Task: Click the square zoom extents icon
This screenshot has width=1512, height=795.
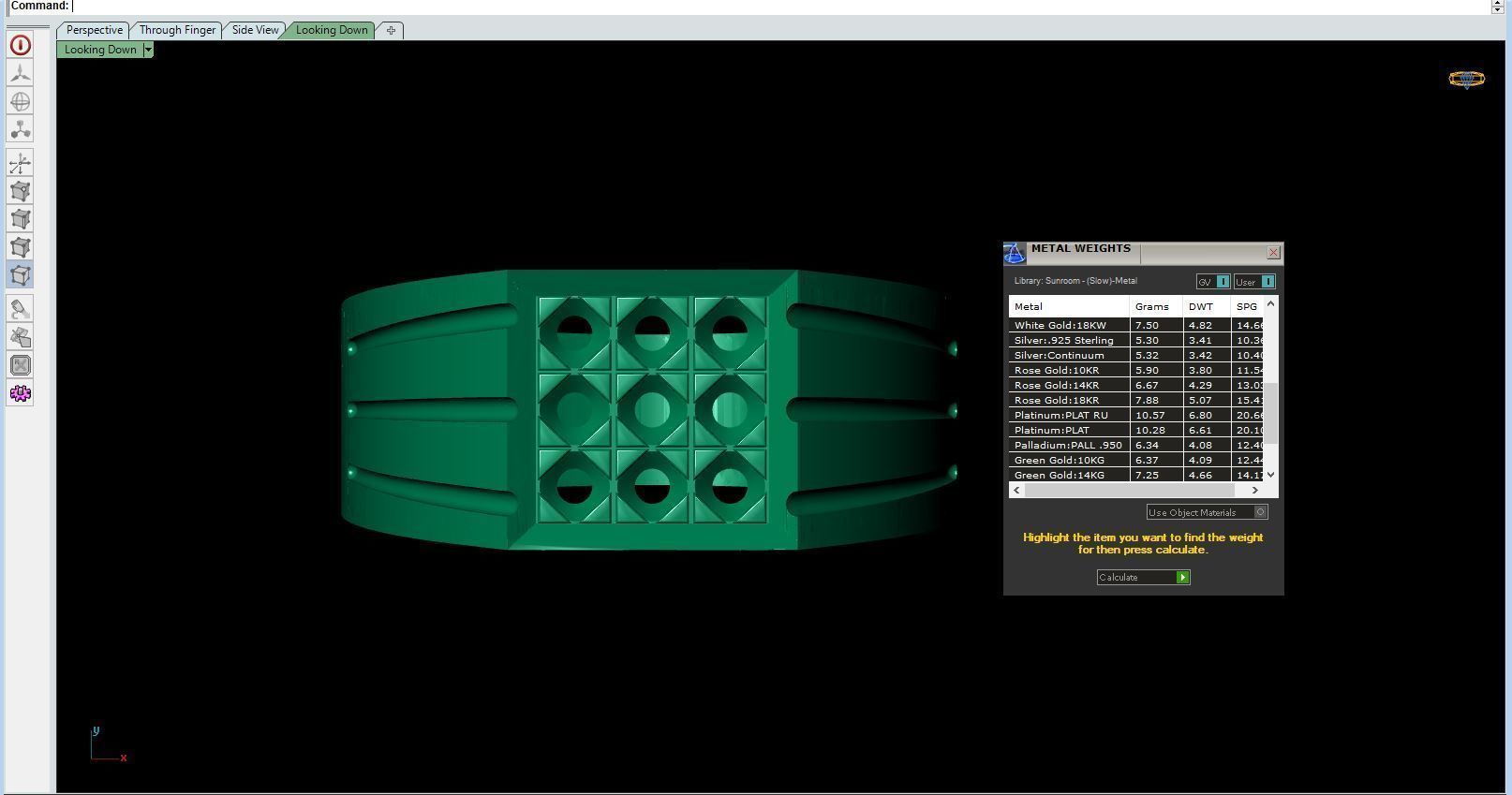Action: pyautogui.click(x=20, y=365)
